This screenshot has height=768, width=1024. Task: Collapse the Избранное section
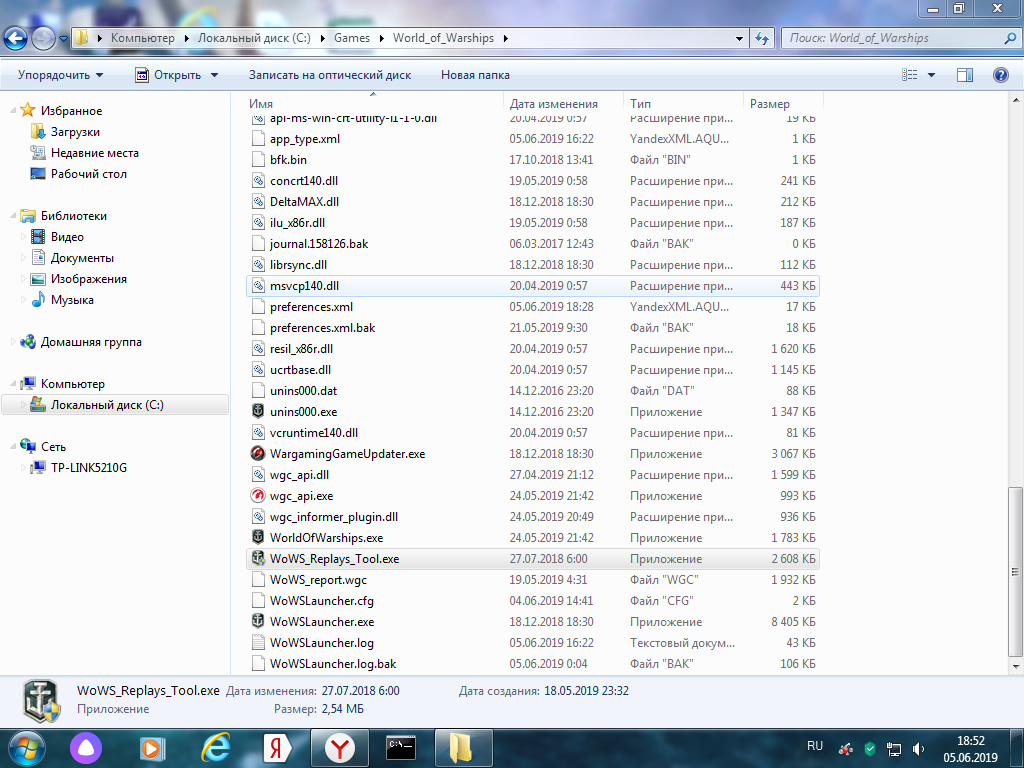(12, 110)
